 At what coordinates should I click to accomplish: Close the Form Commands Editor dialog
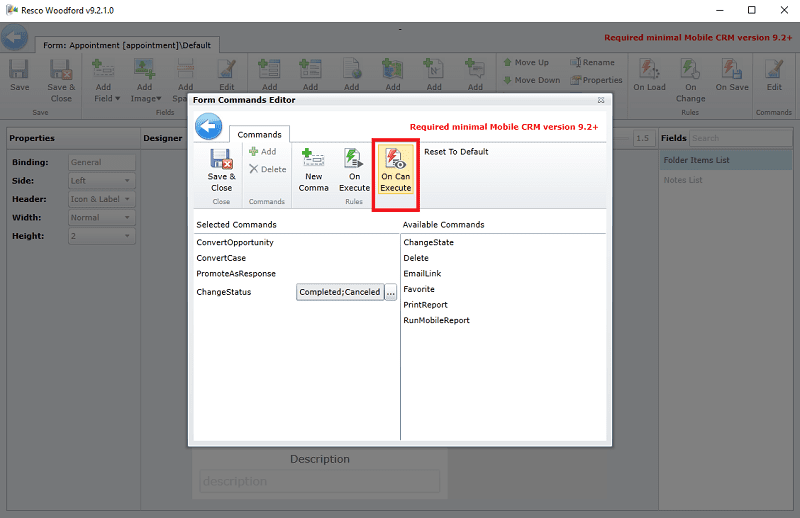click(601, 100)
